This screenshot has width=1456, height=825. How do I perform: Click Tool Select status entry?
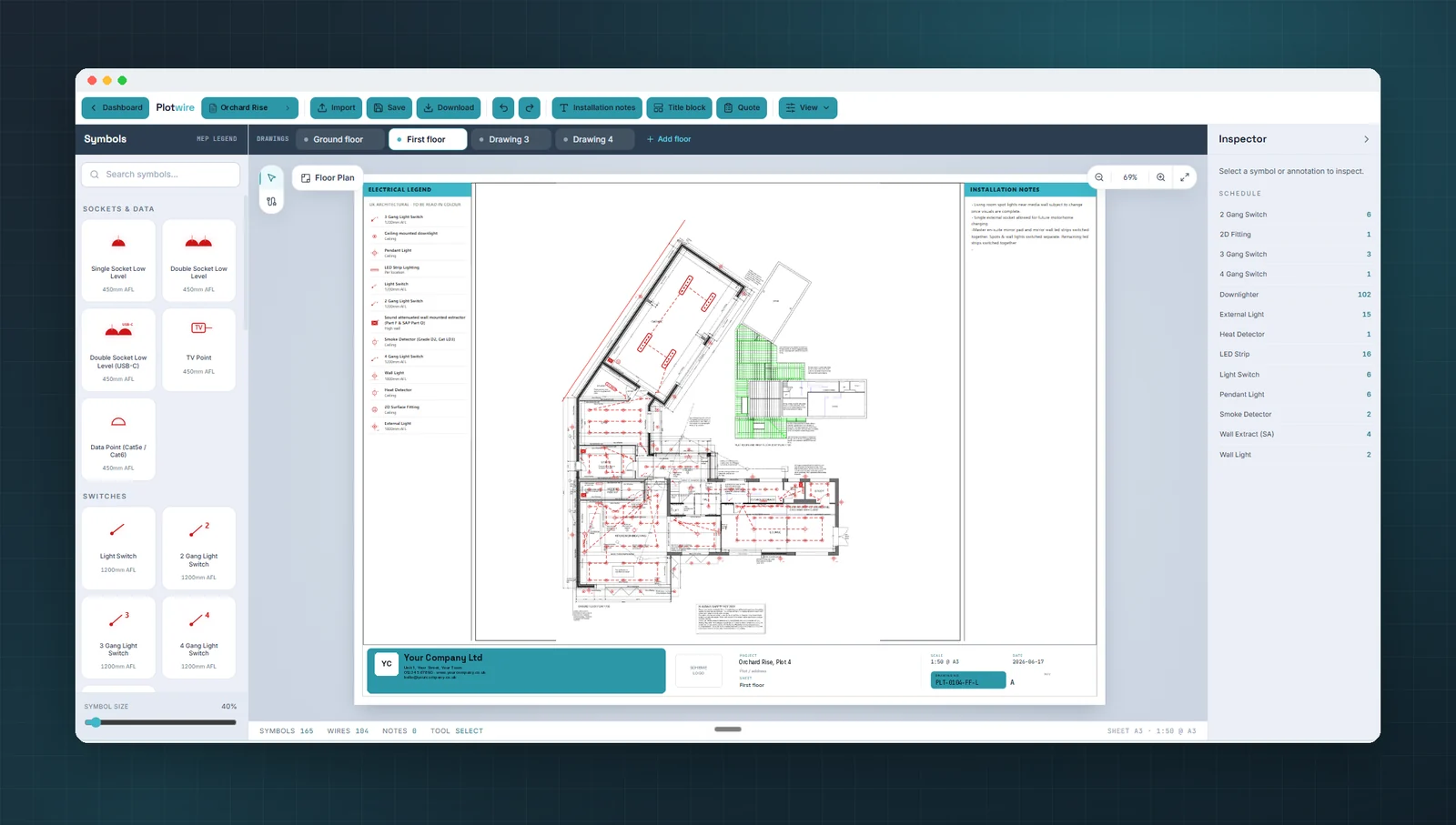[457, 731]
